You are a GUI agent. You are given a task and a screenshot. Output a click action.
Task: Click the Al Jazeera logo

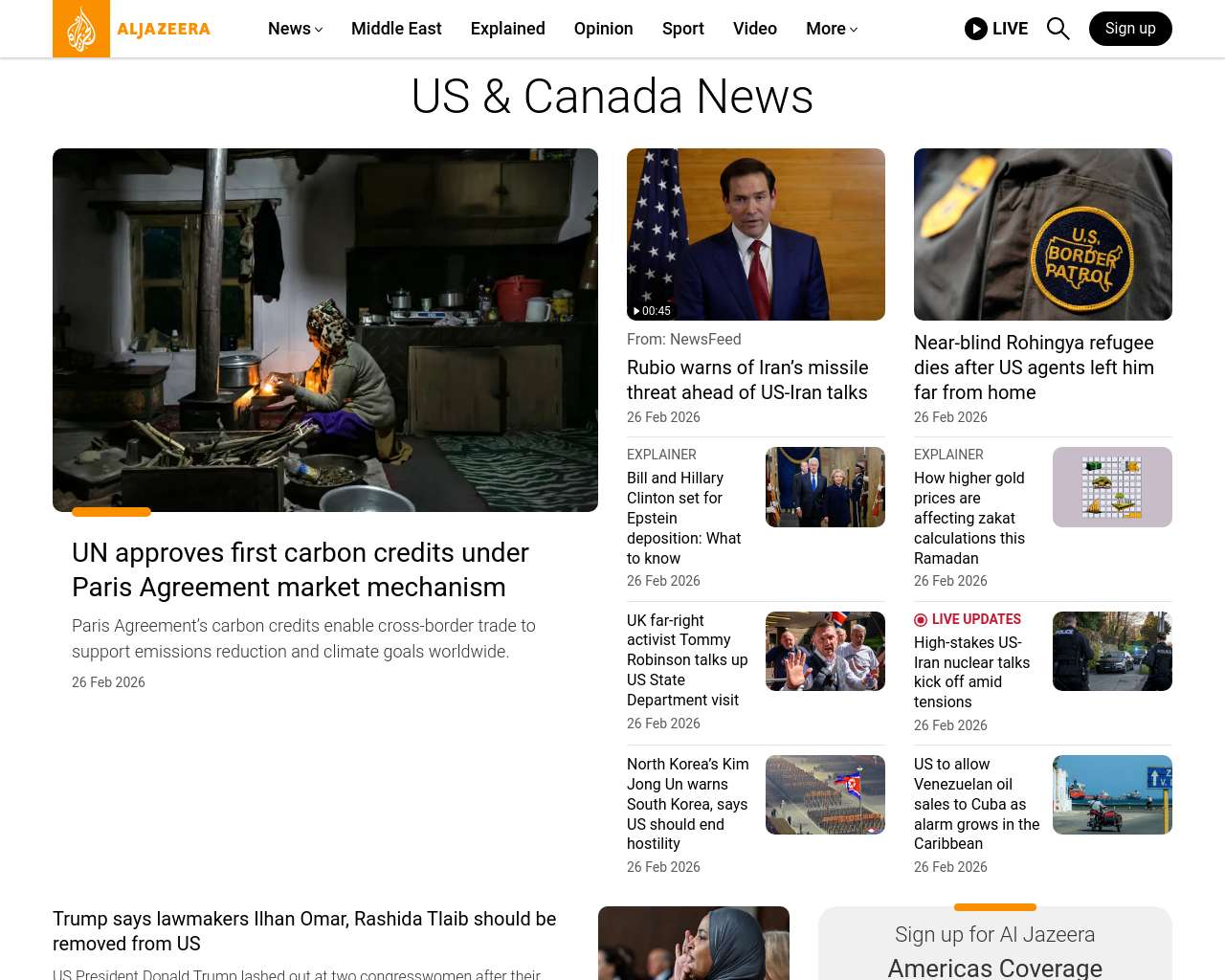(132, 29)
